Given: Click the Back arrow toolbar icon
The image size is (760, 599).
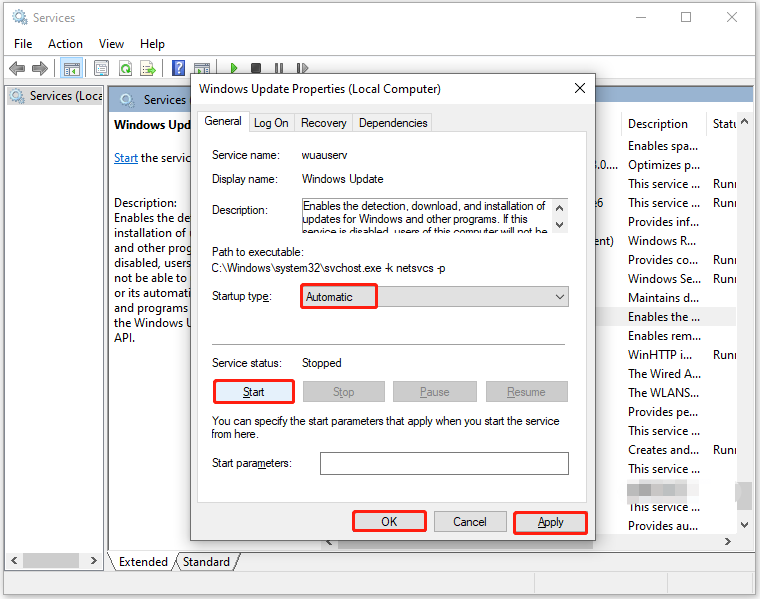Looking at the screenshot, I should coord(17,68).
